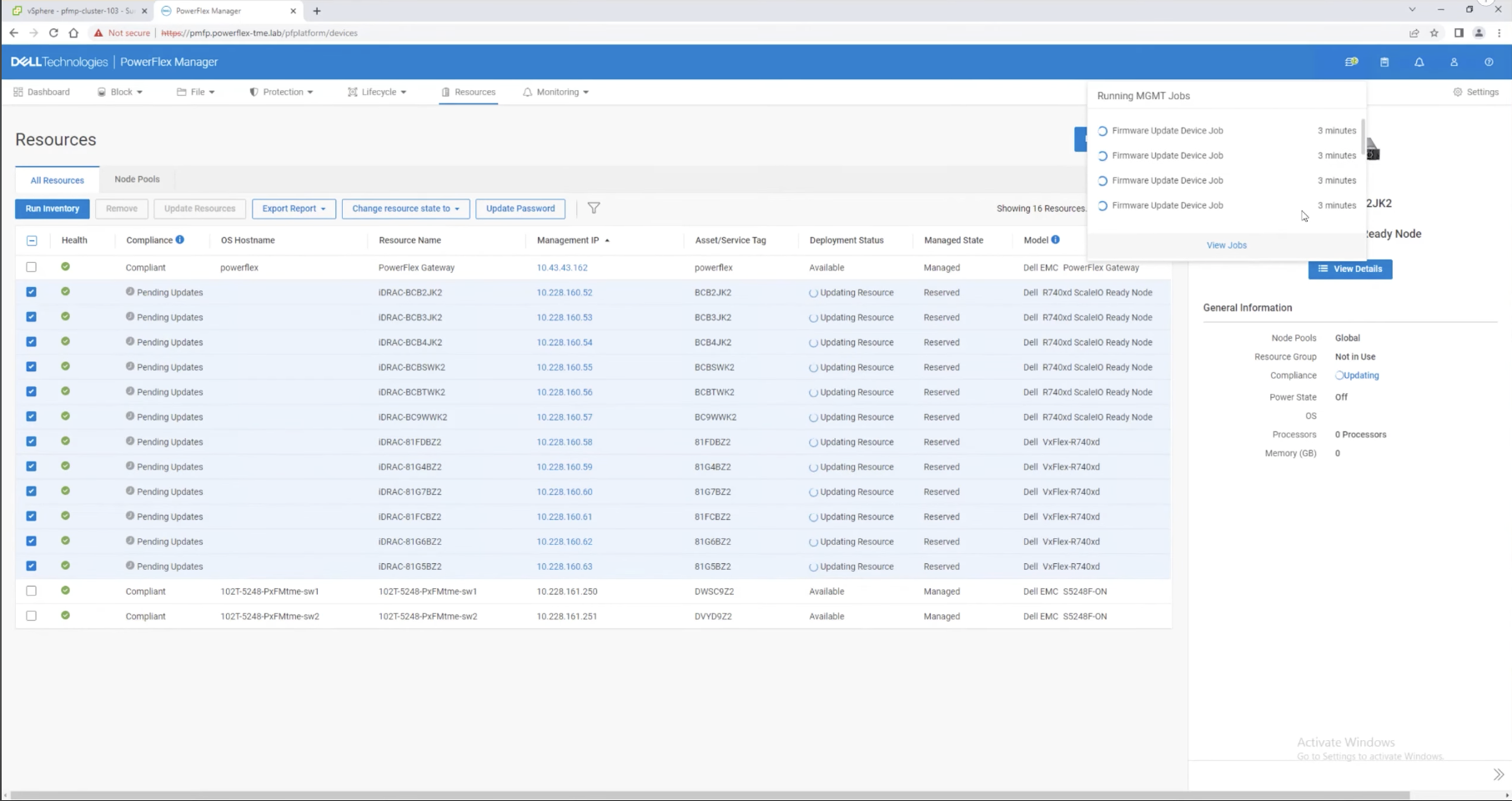Uncheck the iDRAC-81FDBZ2 row checkbox

click(32, 441)
